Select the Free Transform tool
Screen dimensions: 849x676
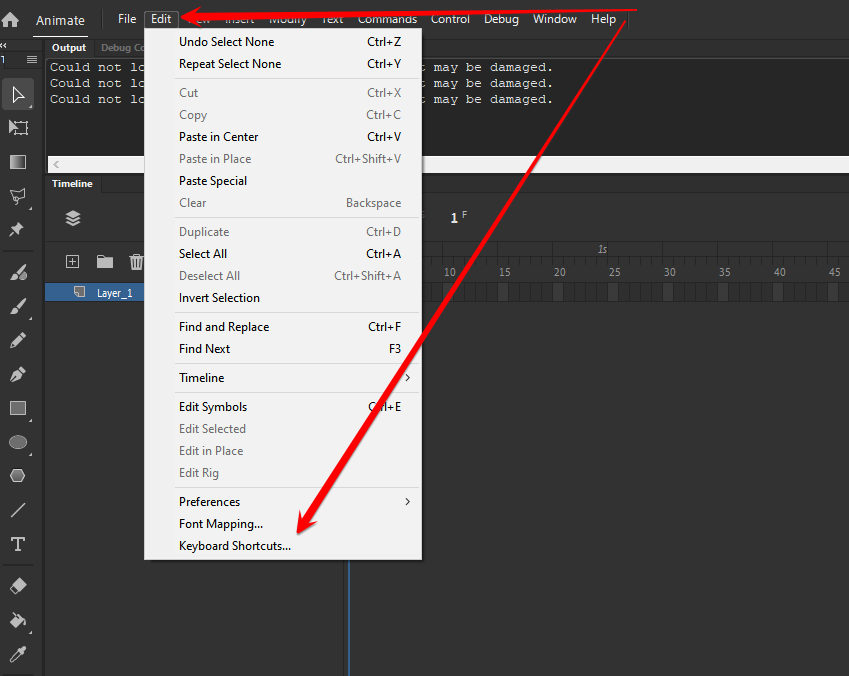pyautogui.click(x=18, y=128)
